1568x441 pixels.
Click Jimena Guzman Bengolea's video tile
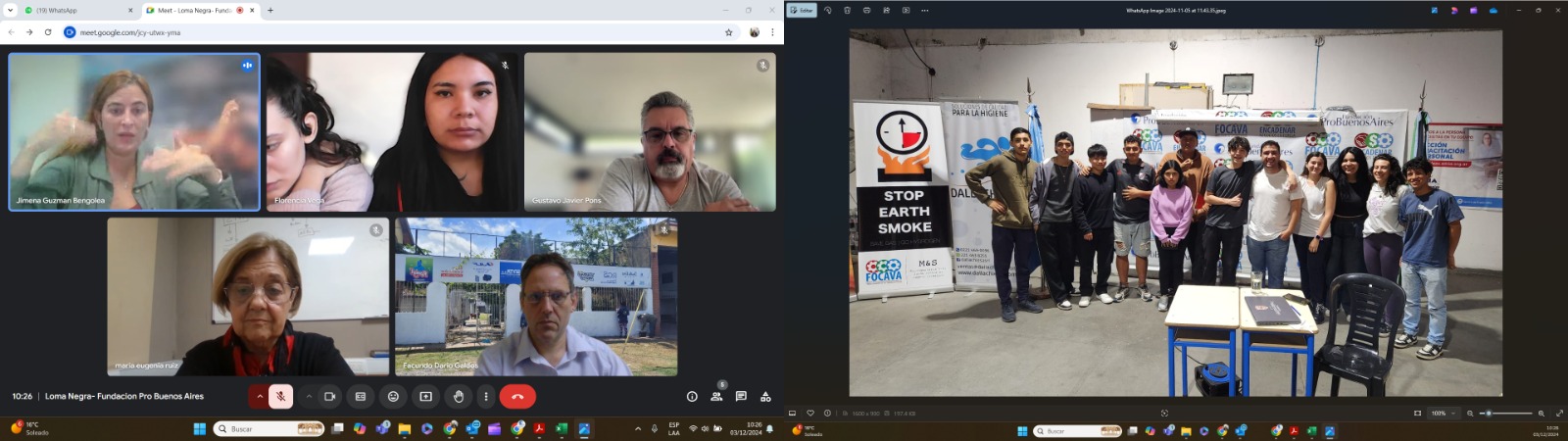pos(134,131)
